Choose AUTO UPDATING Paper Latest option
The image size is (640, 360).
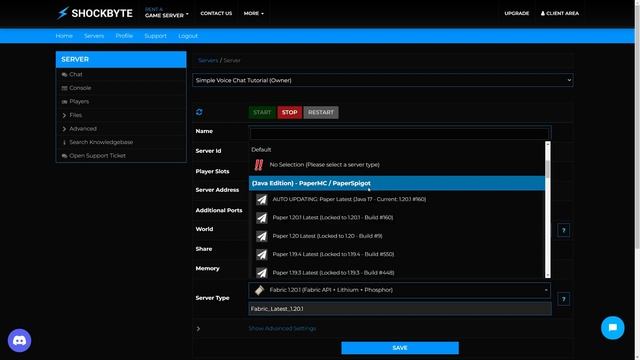397,199
